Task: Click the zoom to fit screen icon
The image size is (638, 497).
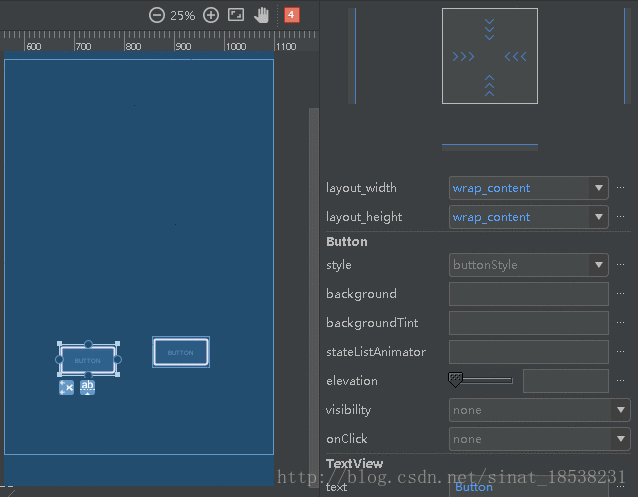Action: (x=236, y=15)
